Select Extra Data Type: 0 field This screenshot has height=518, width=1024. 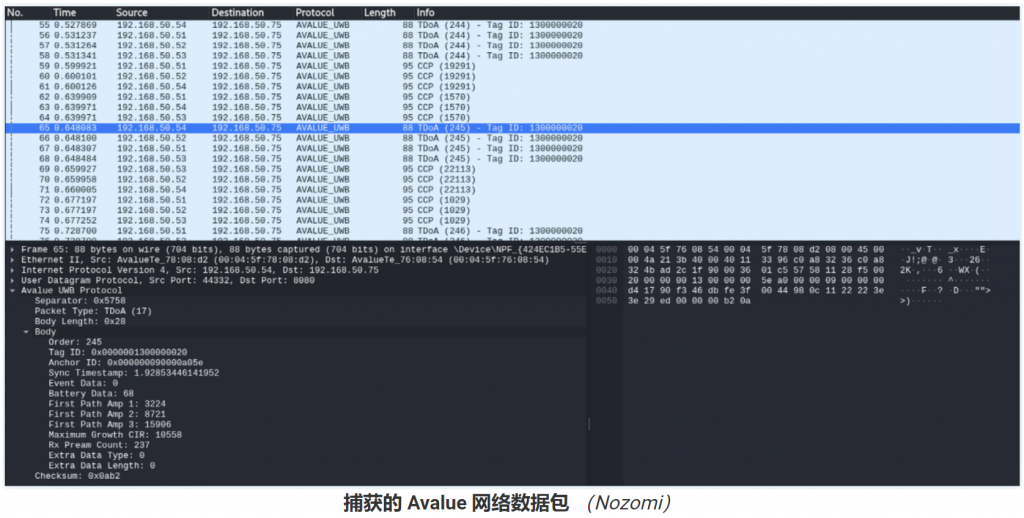pyautogui.click(x=96, y=455)
